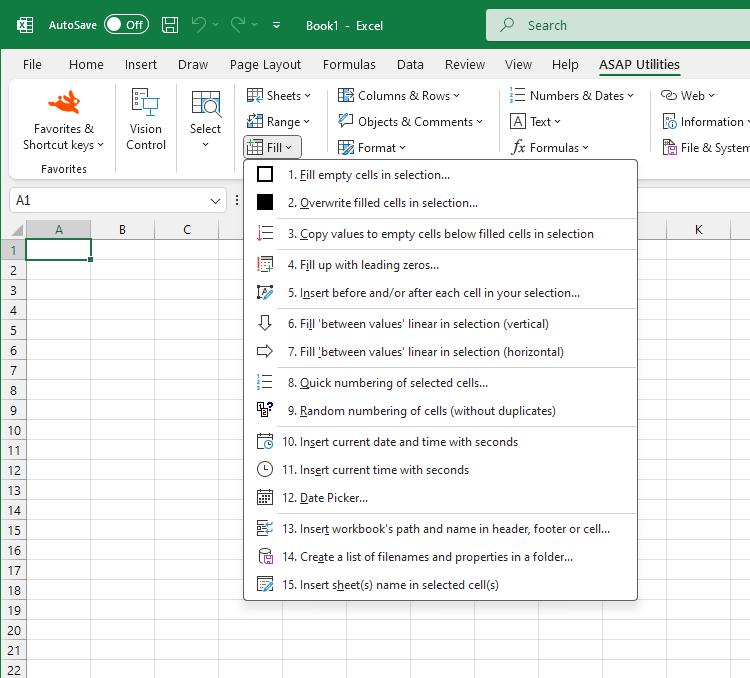
Task: Switch to the Home tab
Action: pos(86,65)
